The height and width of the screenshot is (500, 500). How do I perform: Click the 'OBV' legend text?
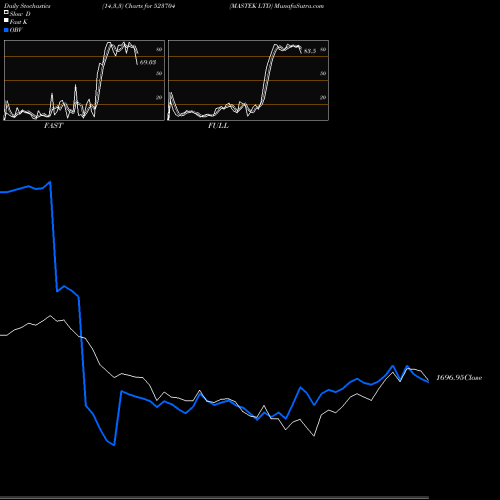[16, 30]
